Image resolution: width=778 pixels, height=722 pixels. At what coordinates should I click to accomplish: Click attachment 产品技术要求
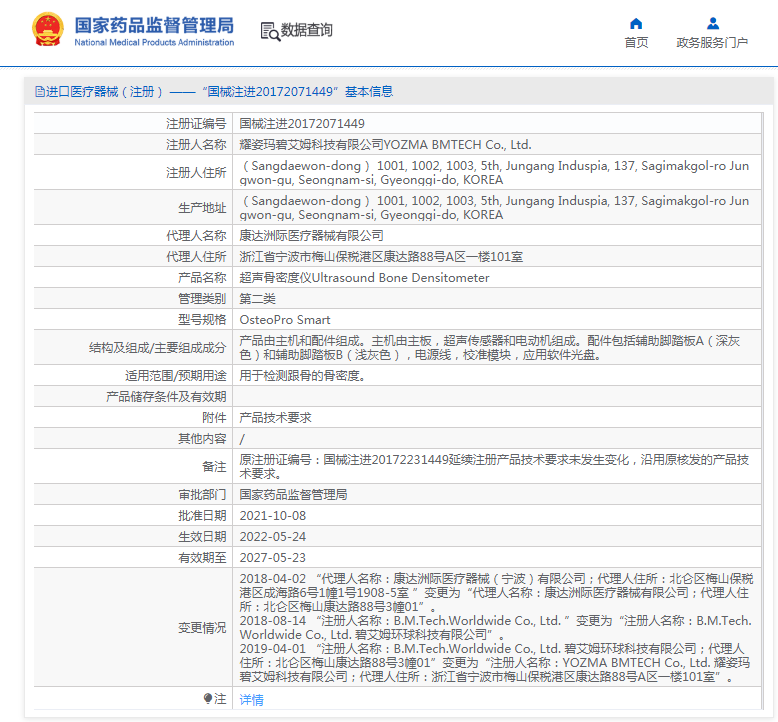(x=275, y=418)
